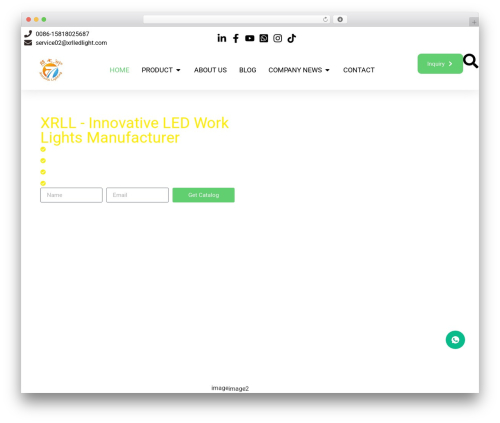
Task: Go to the HOME menu item
Action: (x=119, y=70)
